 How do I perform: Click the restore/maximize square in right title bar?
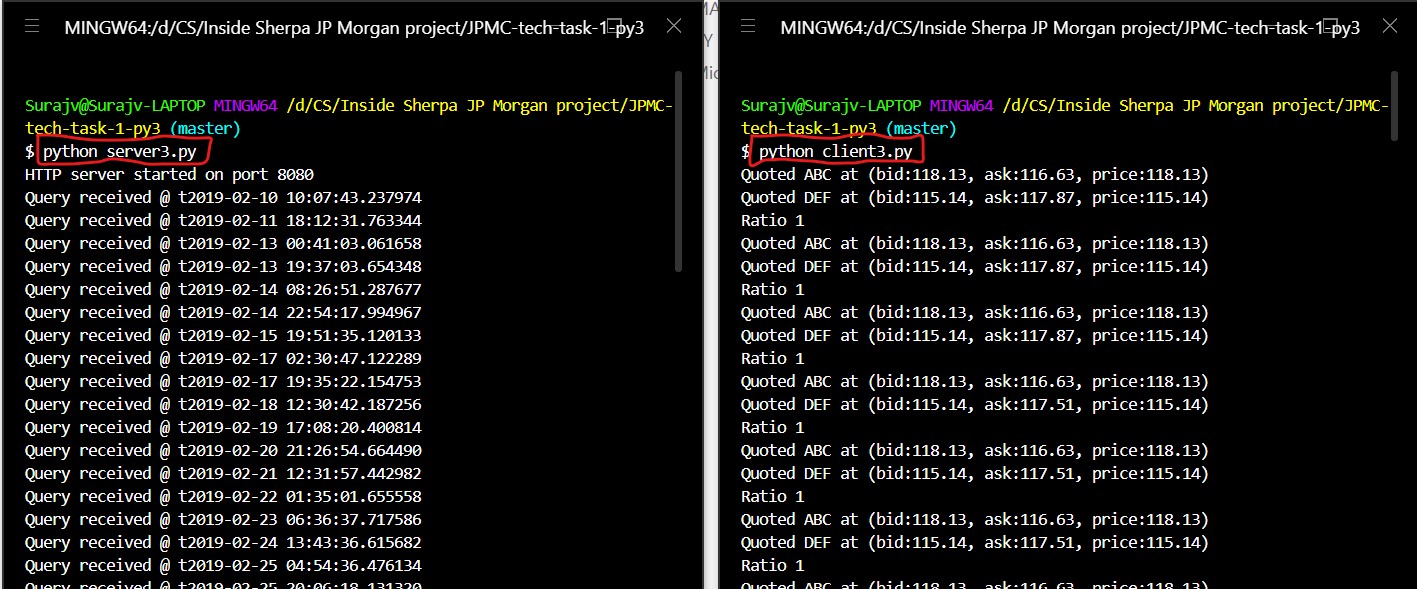(1332, 27)
